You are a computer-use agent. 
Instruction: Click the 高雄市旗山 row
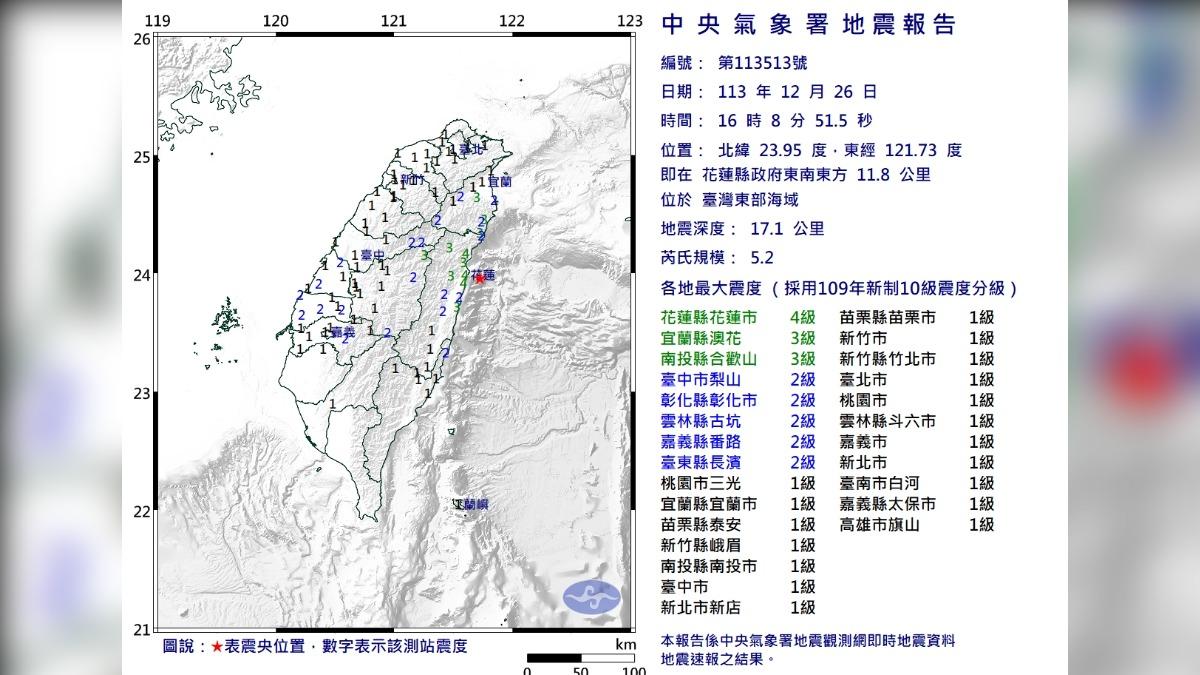coord(917,524)
